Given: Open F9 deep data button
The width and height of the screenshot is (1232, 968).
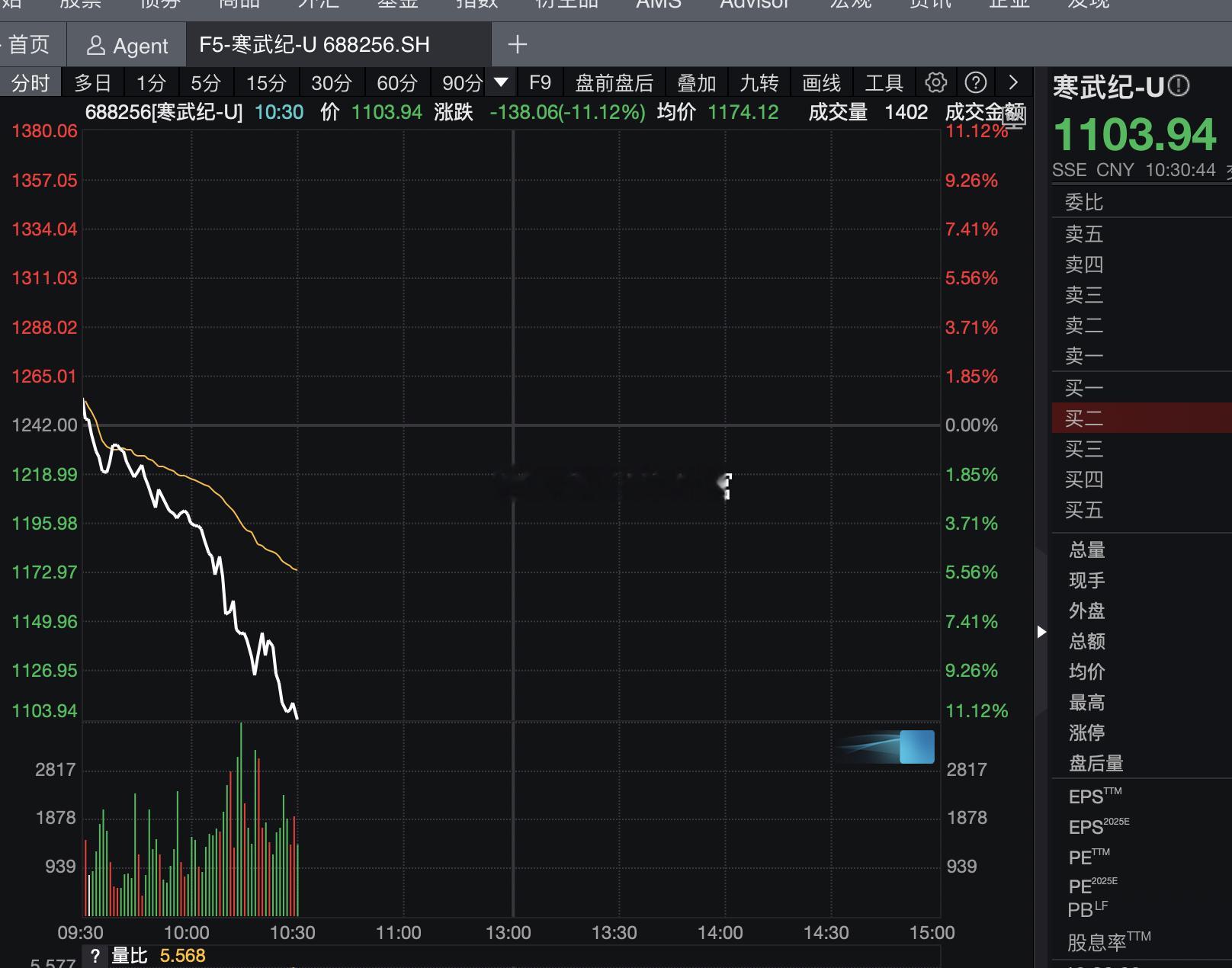Looking at the screenshot, I should tap(540, 82).
